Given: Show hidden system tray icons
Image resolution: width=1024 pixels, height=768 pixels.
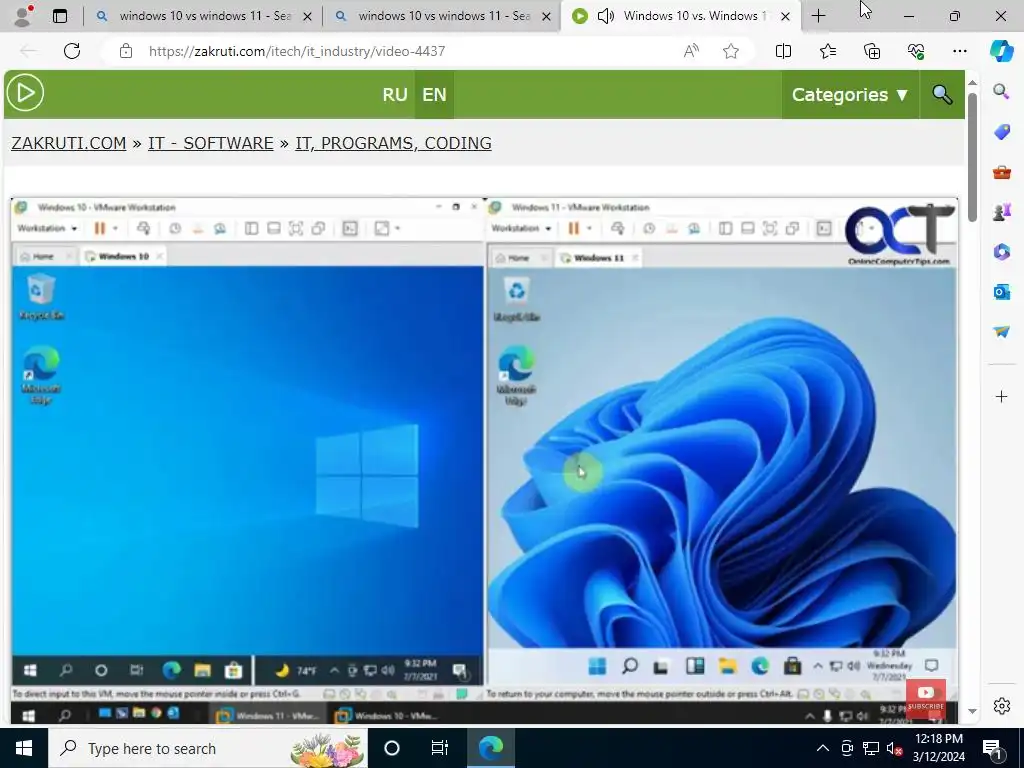Looking at the screenshot, I should [x=823, y=748].
